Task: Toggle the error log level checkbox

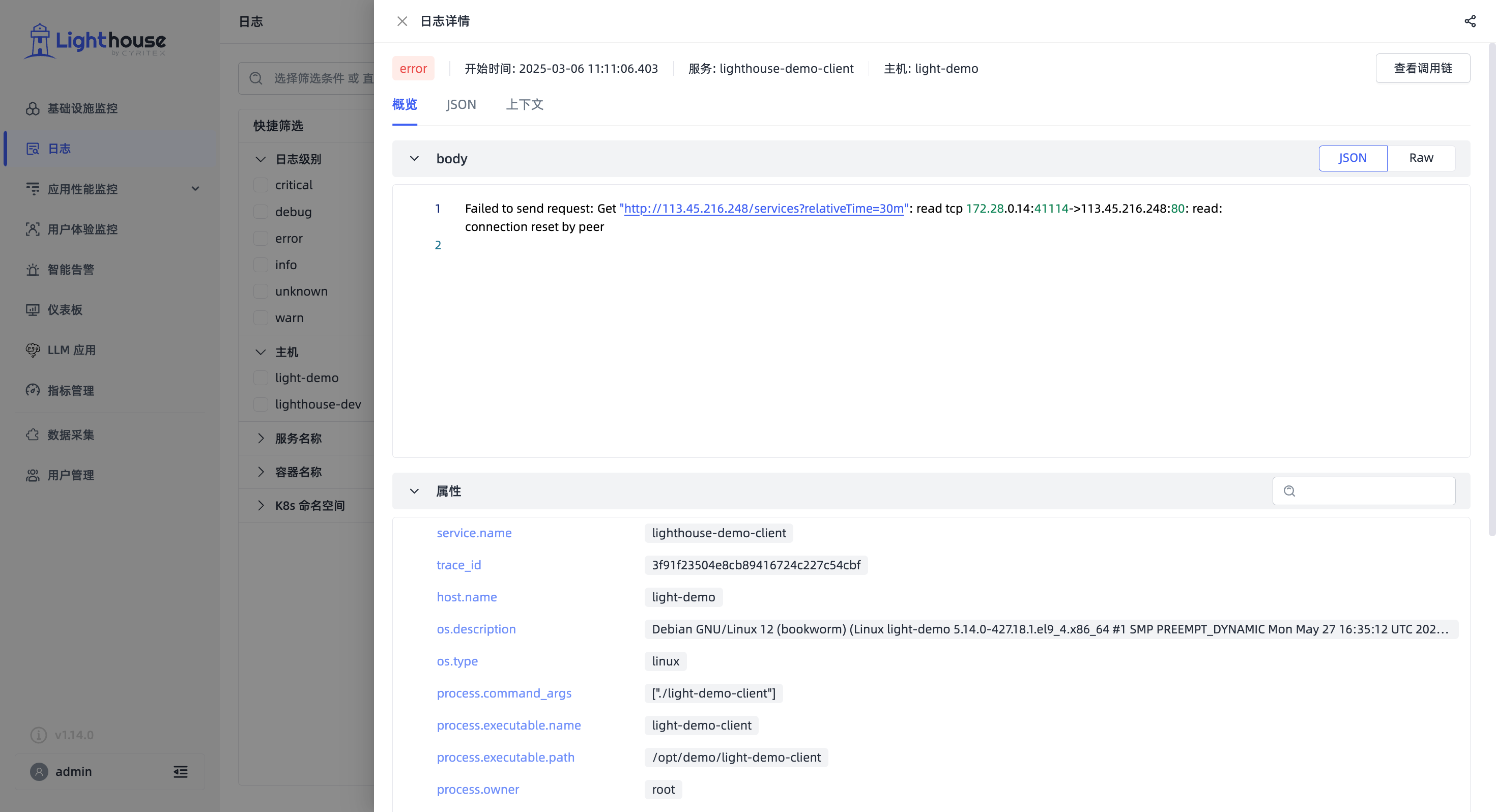Action: coord(261,238)
